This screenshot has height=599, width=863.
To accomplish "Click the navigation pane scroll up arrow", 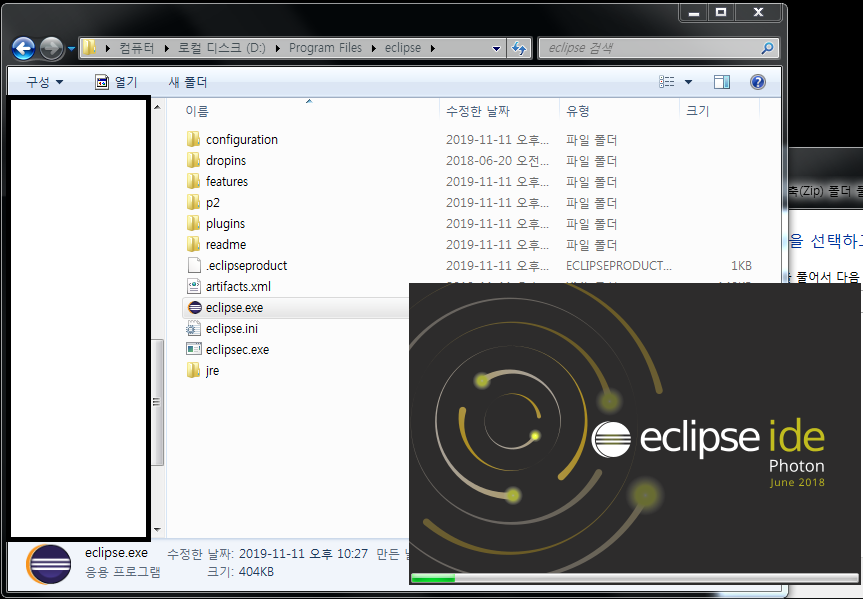I will pos(157,107).
